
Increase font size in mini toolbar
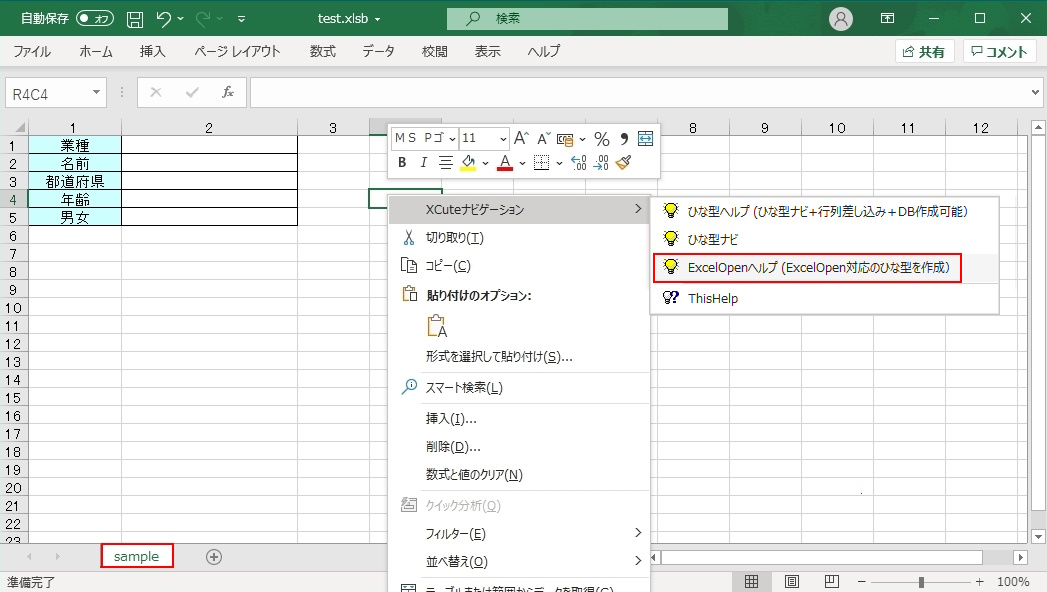point(521,138)
